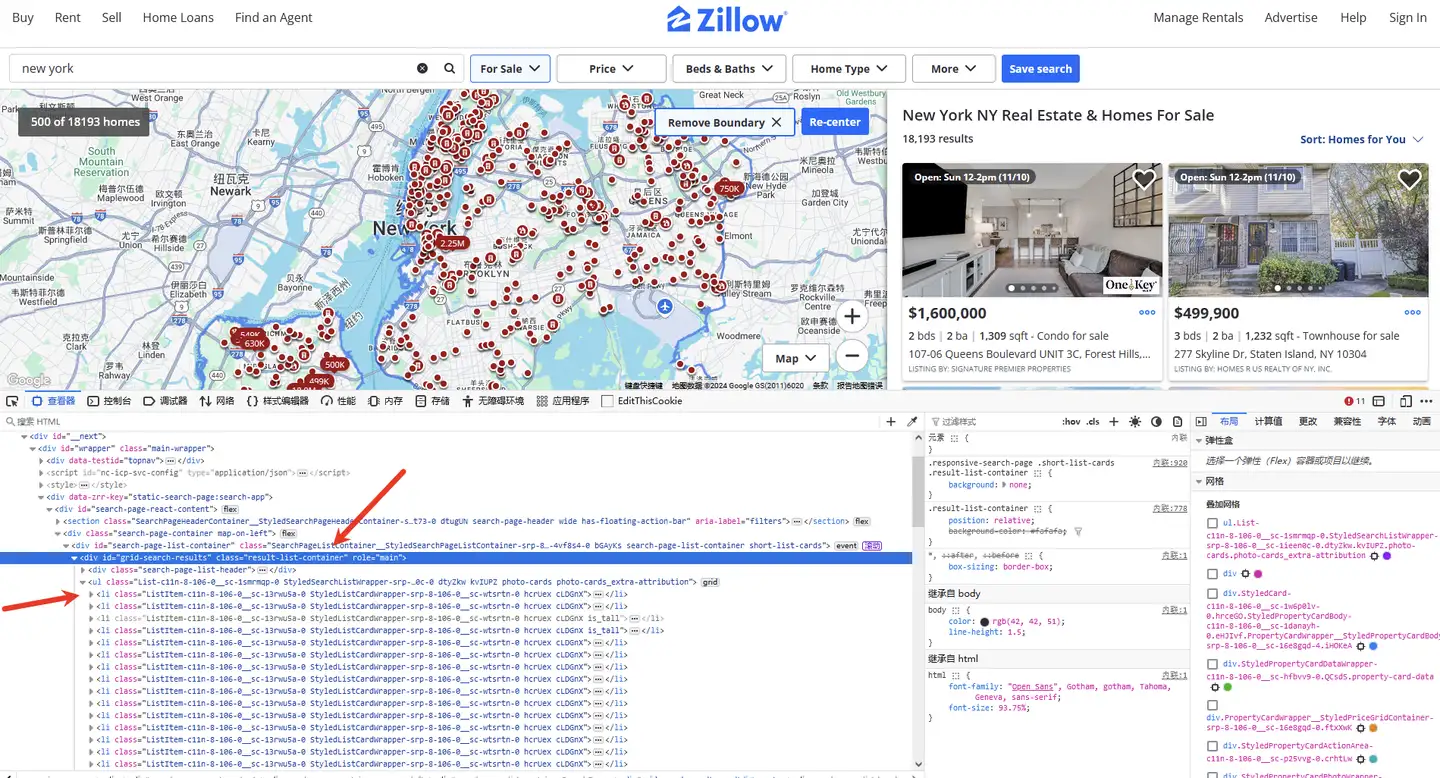Image resolution: width=1440 pixels, height=778 pixels.
Task: Open the Debugger (调试器) tab
Action: point(165,401)
